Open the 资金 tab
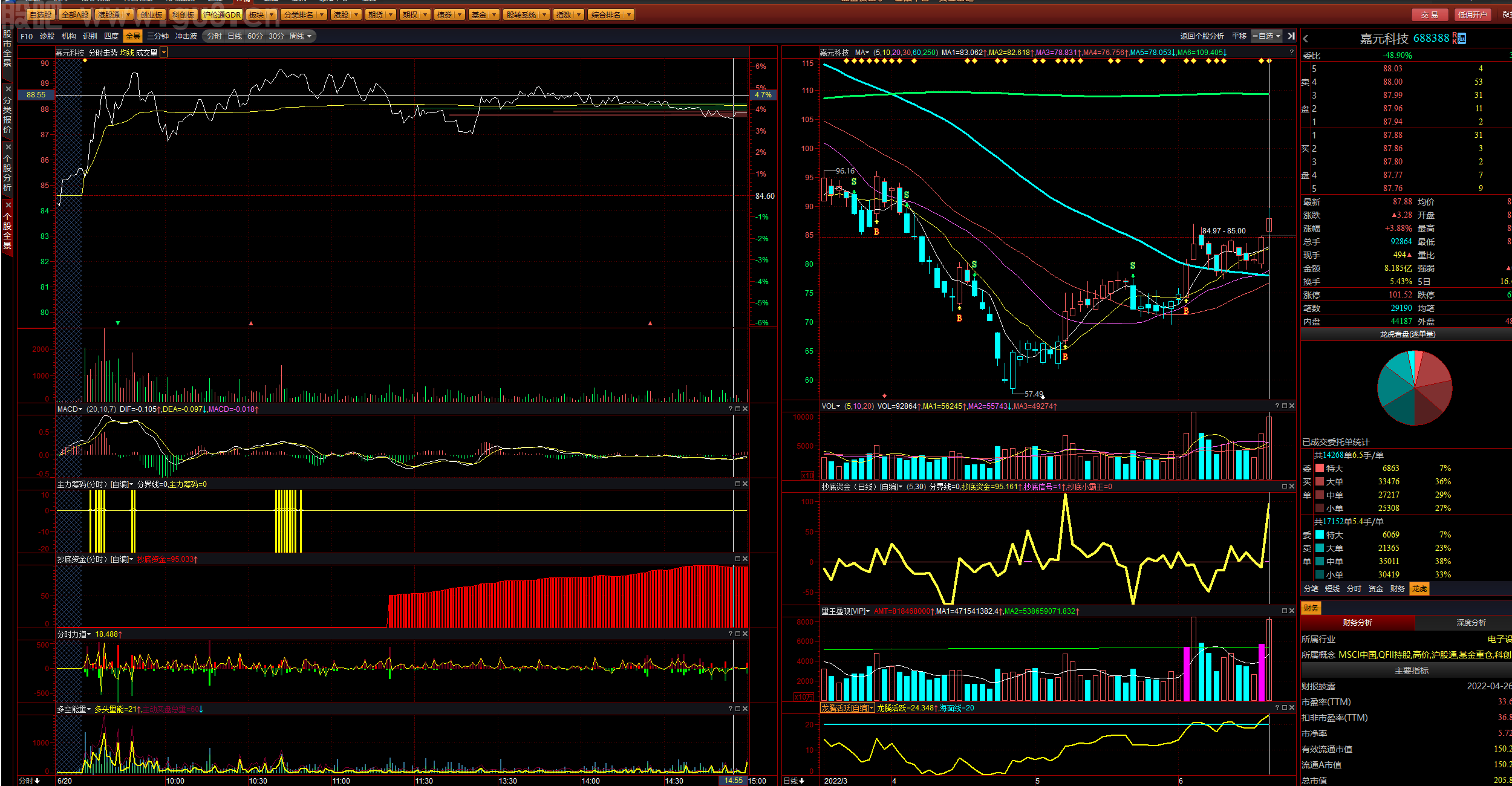The height and width of the screenshot is (786, 1512). pyautogui.click(x=1376, y=589)
